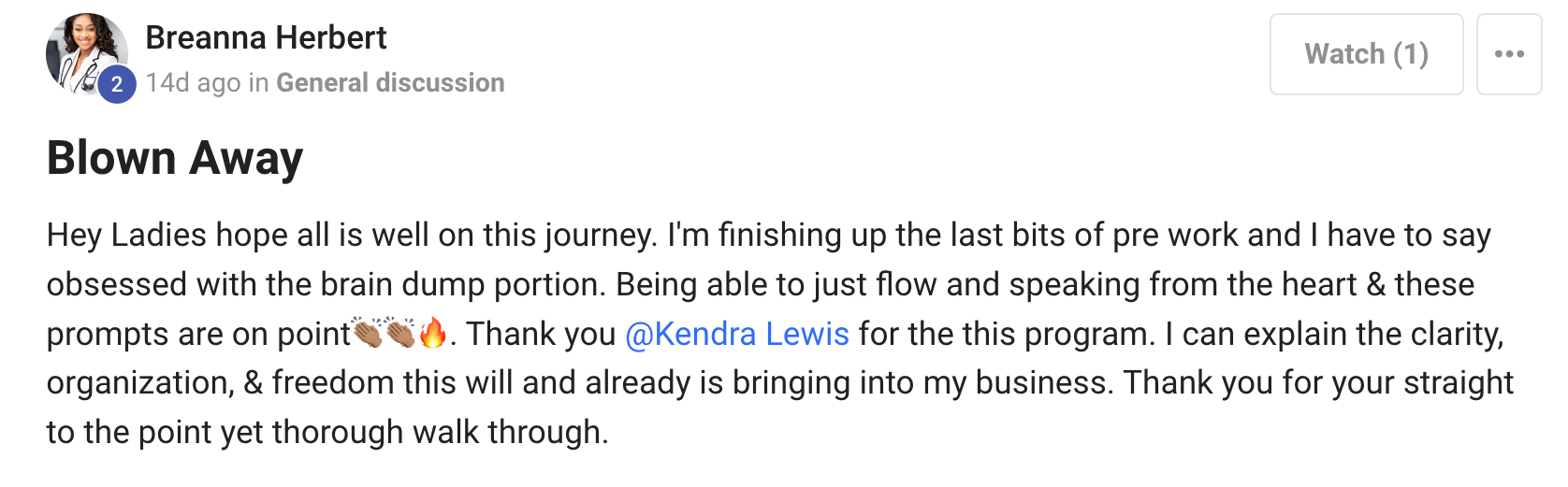
Task: Toggle the Watch (1) button
Action: click(x=1366, y=54)
